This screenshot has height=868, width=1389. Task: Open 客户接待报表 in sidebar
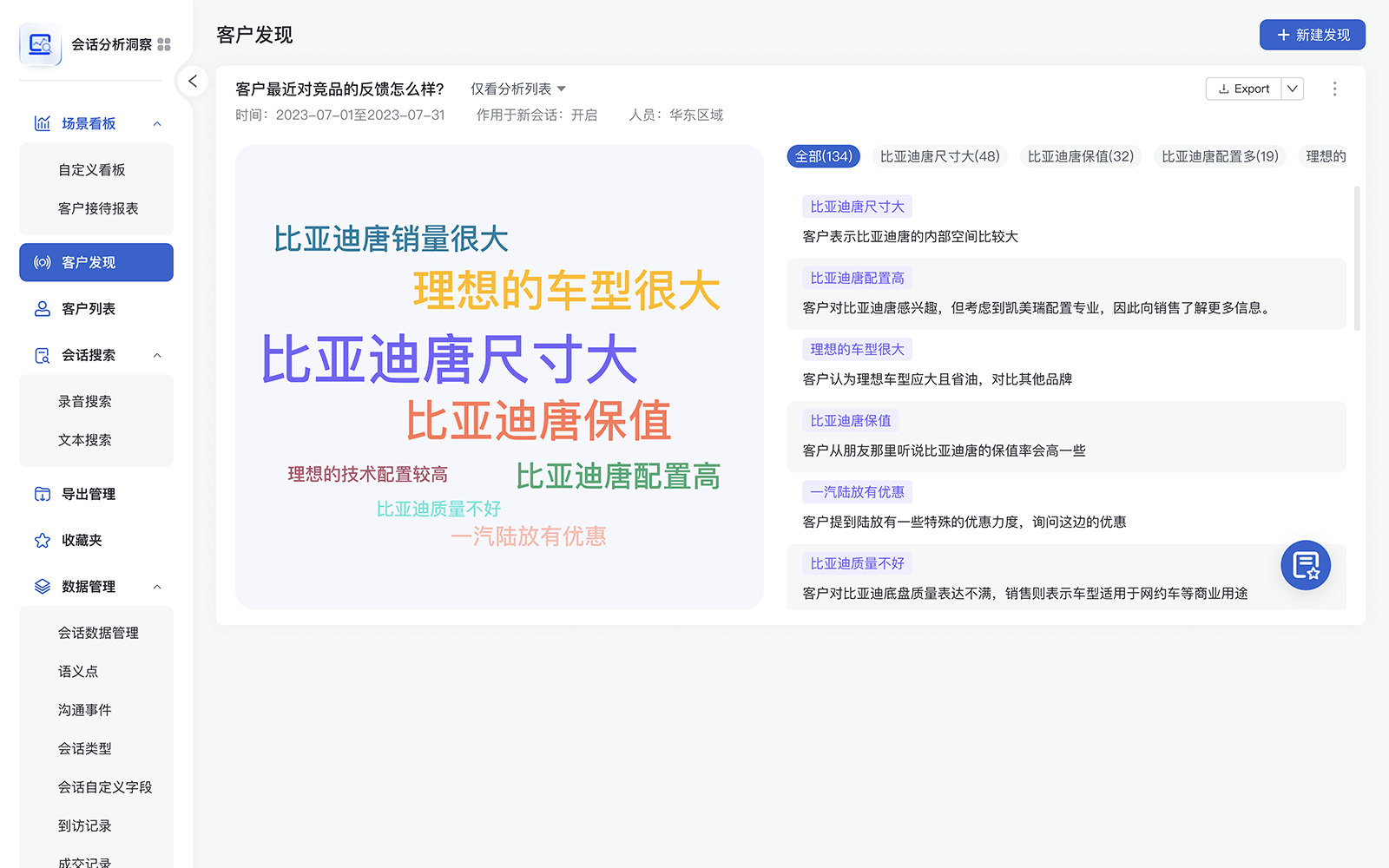(96, 208)
